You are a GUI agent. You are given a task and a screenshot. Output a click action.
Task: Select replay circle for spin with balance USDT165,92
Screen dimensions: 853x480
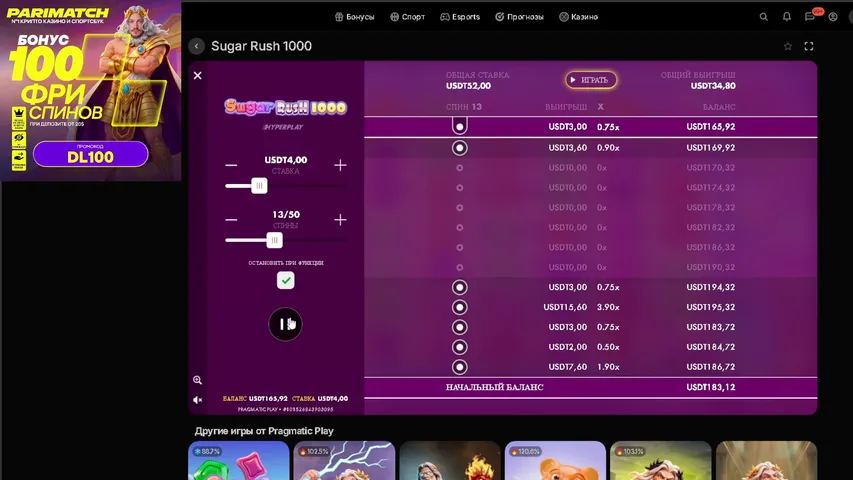[x=460, y=126]
